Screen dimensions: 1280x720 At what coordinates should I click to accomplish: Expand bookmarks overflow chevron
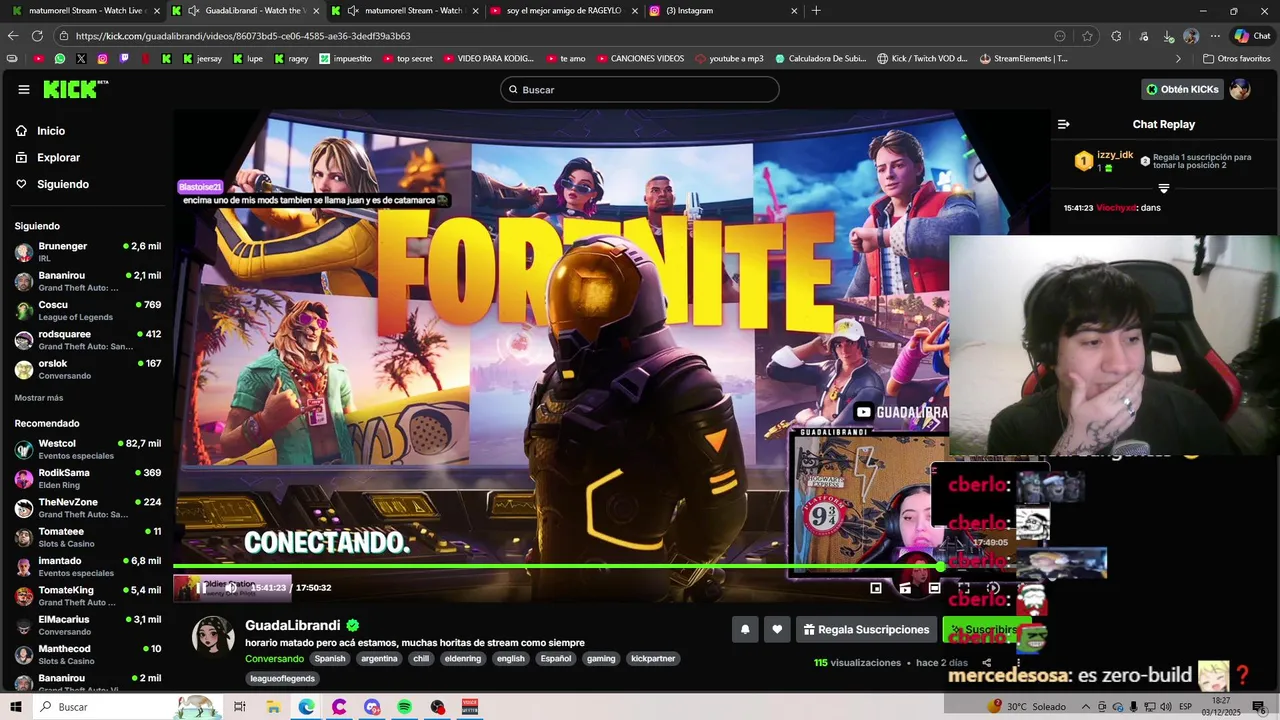point(1178,59)
